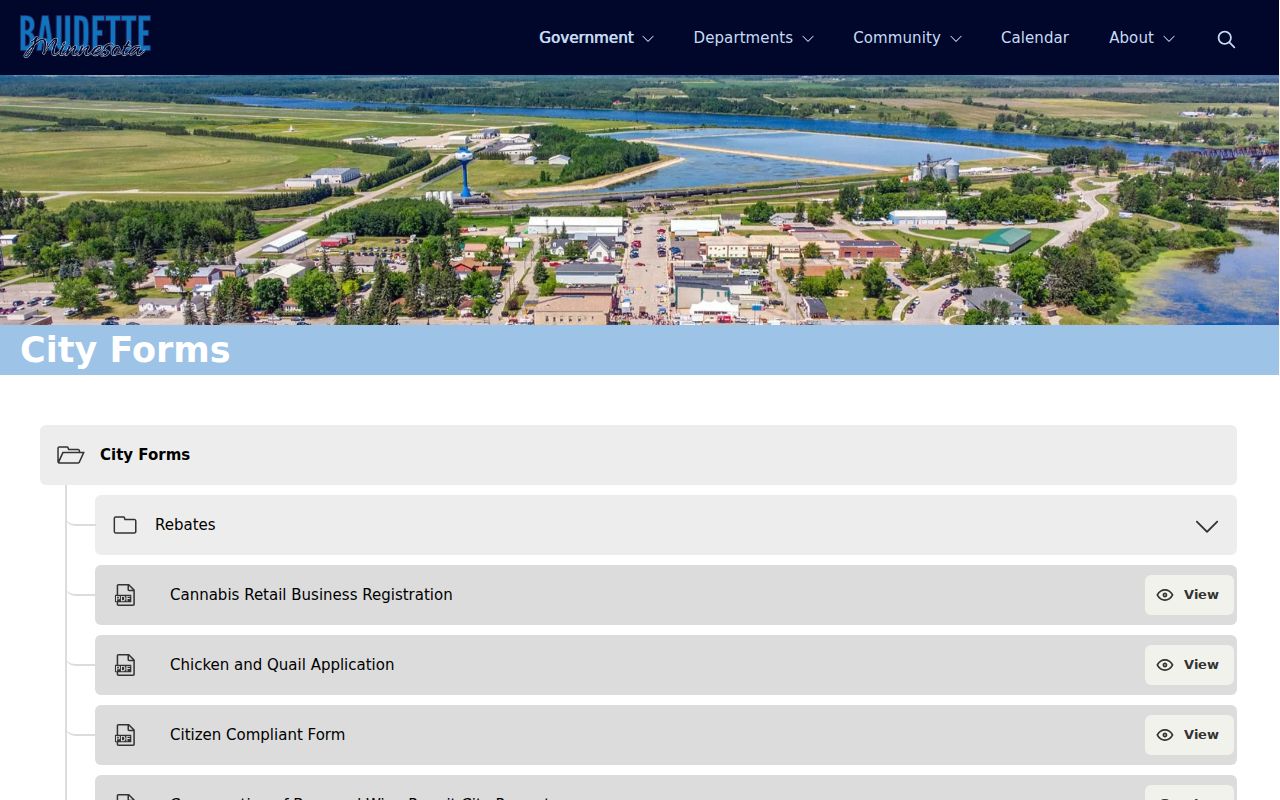The image size is (1280, 800).
Task: Open the search magnifier icon
Action: point(1226,39)
